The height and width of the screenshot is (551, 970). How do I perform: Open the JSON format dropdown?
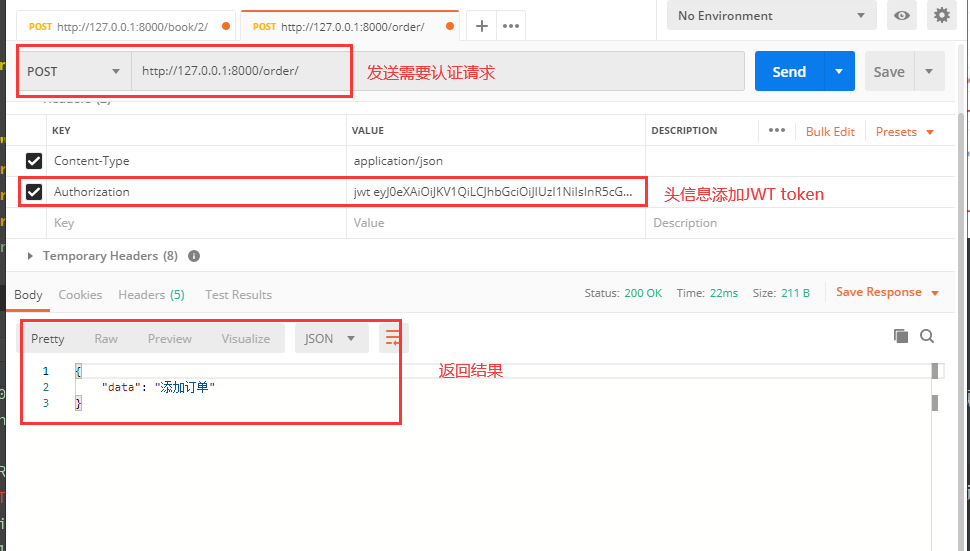(x=332, y=338)
